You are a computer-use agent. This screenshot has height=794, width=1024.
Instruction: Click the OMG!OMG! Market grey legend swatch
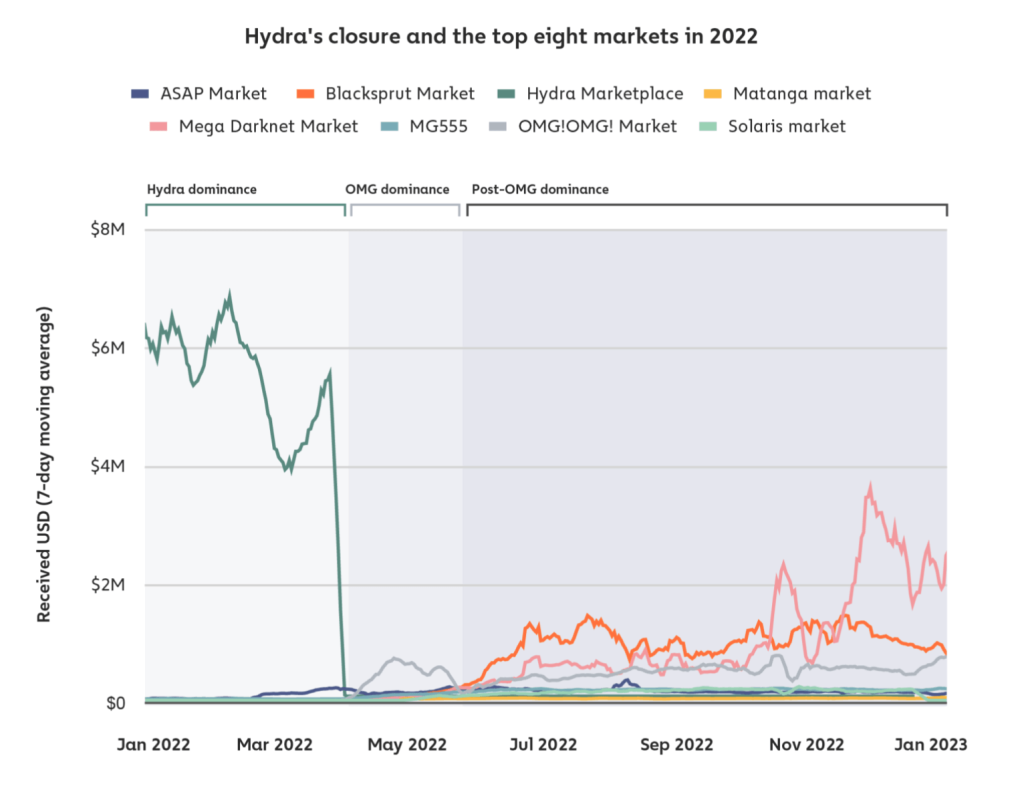point(498,126)
